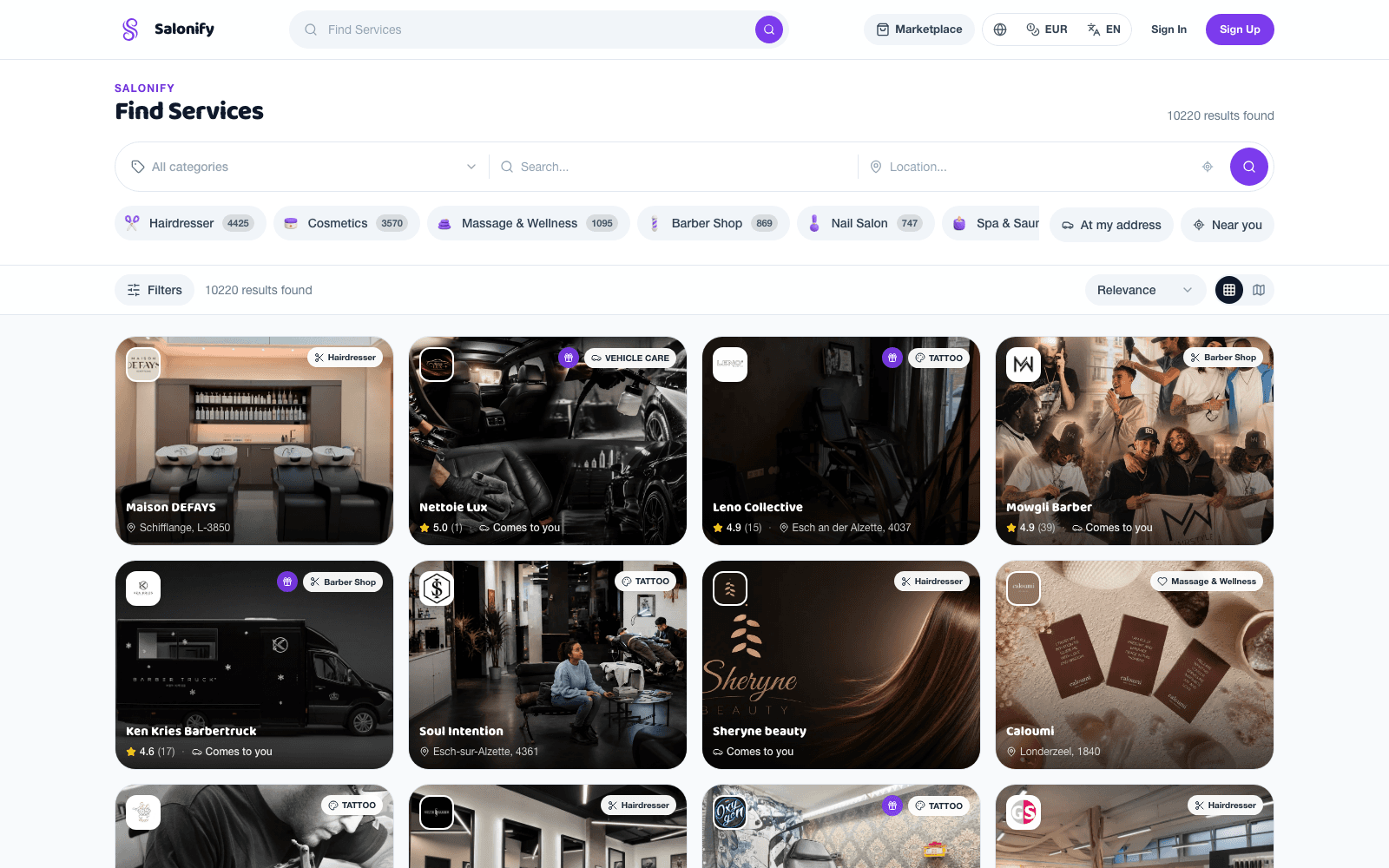Viewport: 1389px width, 868px height.
Task: Open the Mowgli Barber listing
Action: (x=1135, y=441)
